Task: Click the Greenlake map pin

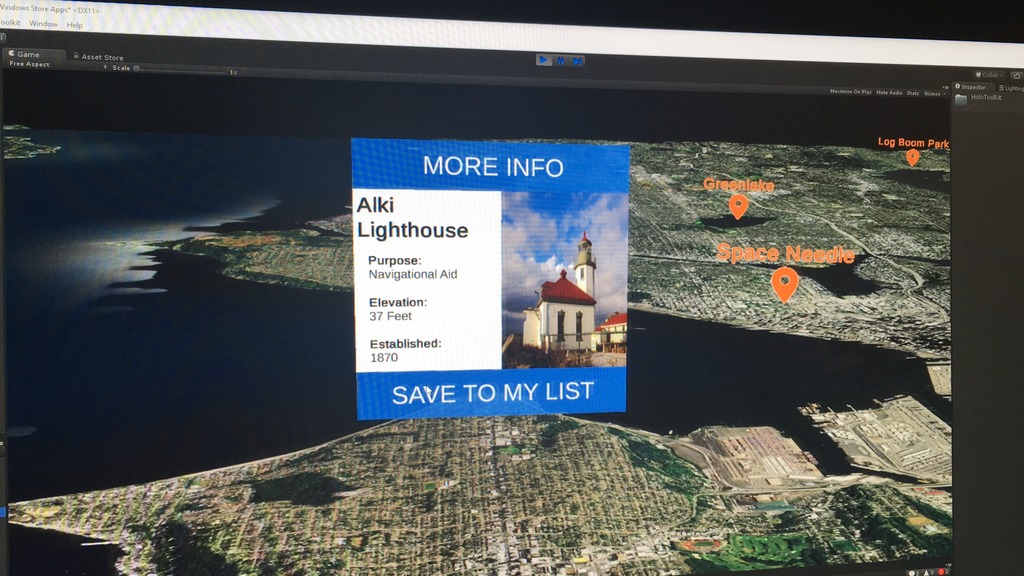Action: tap(738, 207)
